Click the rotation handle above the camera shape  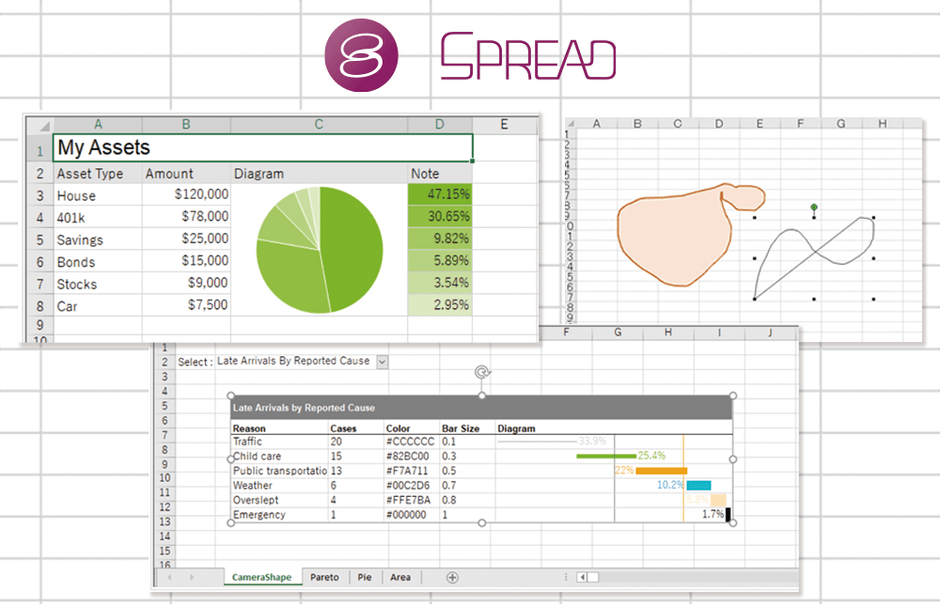(x=483, y=372)
